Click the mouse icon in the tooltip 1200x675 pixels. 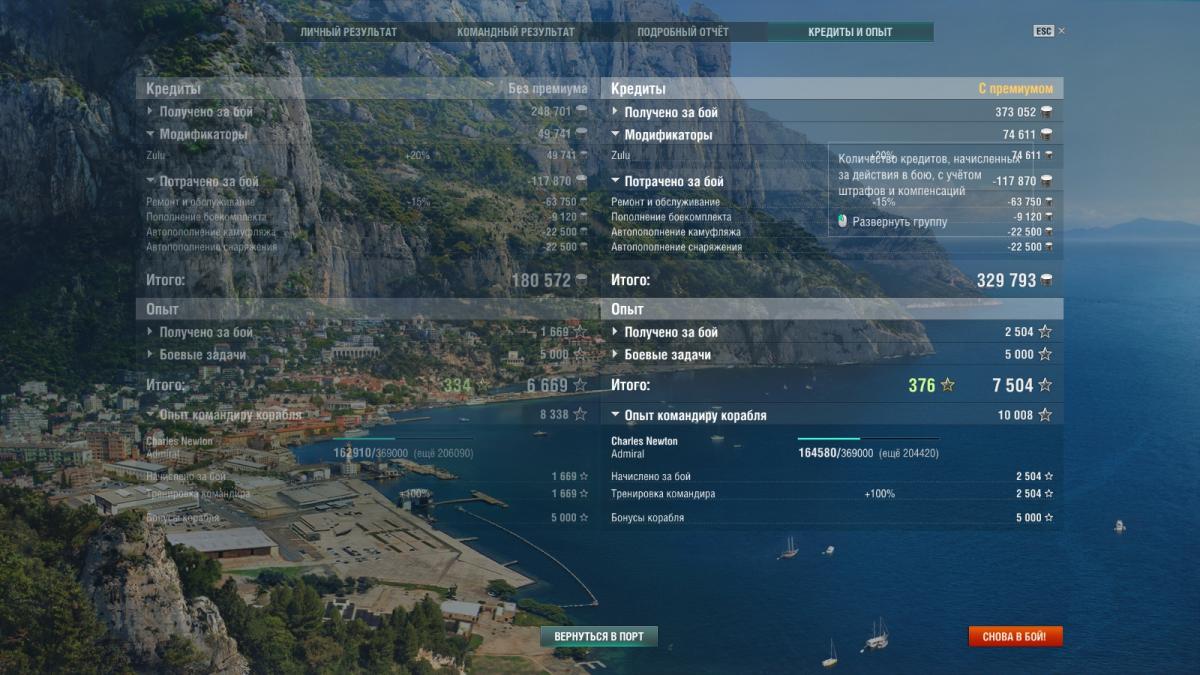(x=843, y=222)
